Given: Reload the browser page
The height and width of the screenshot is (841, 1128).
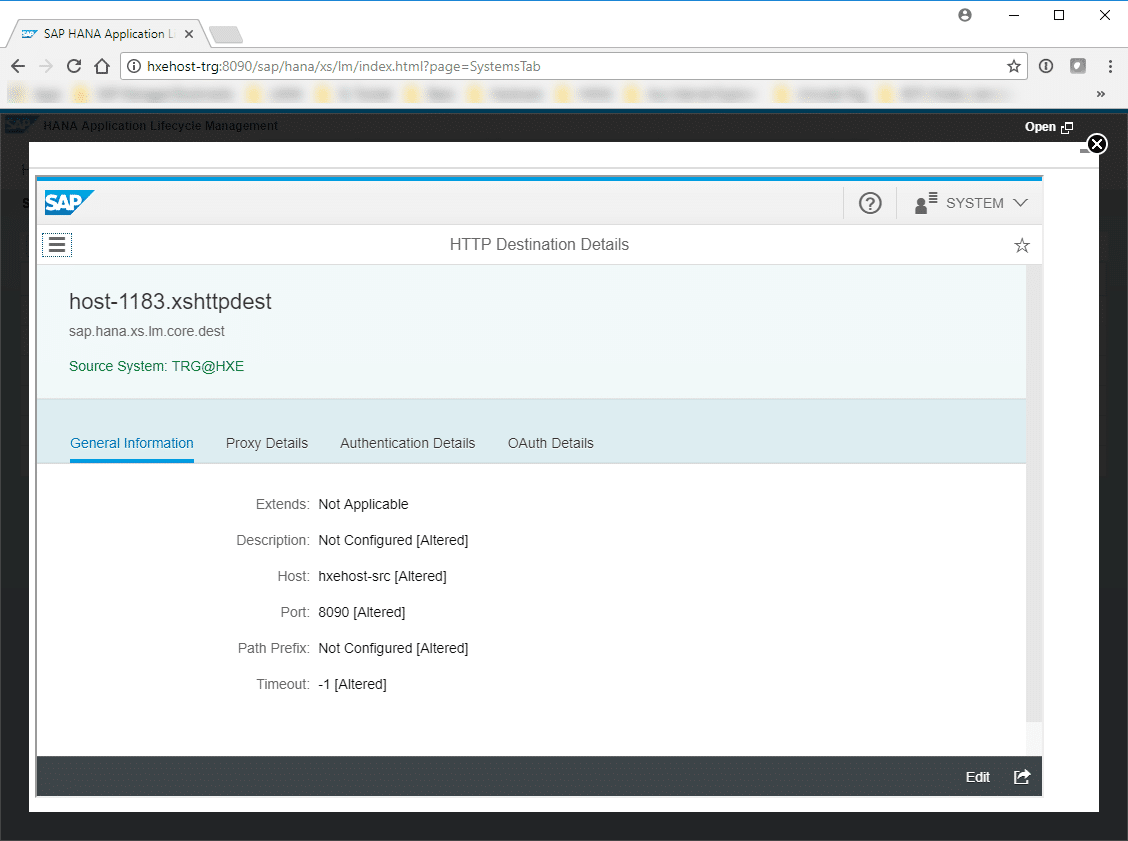Looking at the screenshot, I should [73, 66].
